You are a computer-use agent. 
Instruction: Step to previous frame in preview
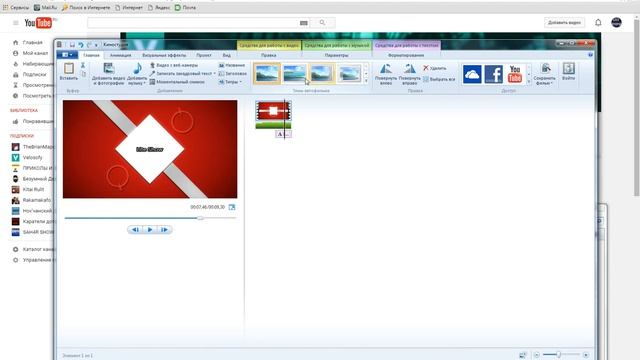pyautogui.click(x=135, y=230)
